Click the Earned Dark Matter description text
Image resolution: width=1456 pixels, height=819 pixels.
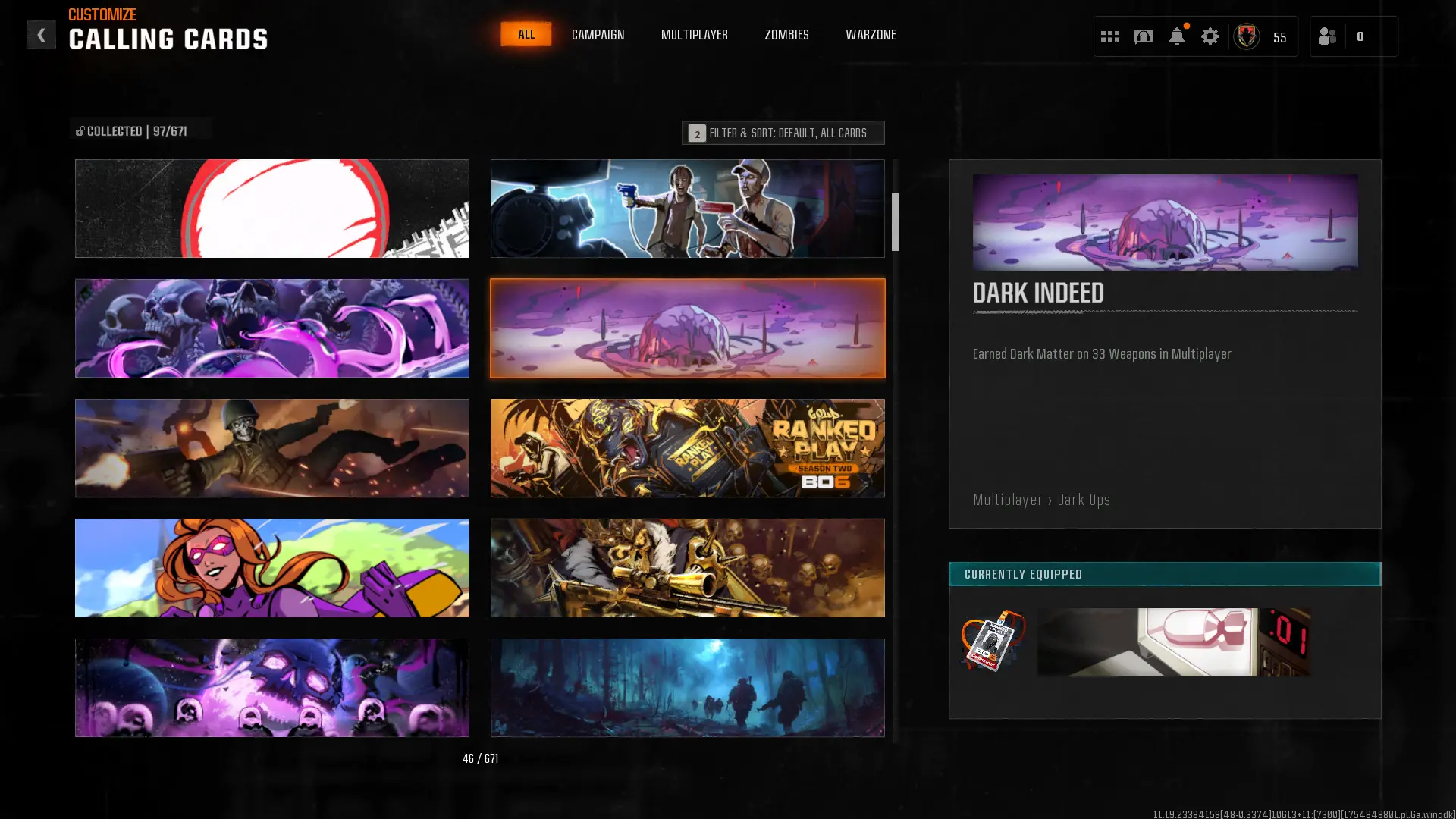[x=1102, y=354]
